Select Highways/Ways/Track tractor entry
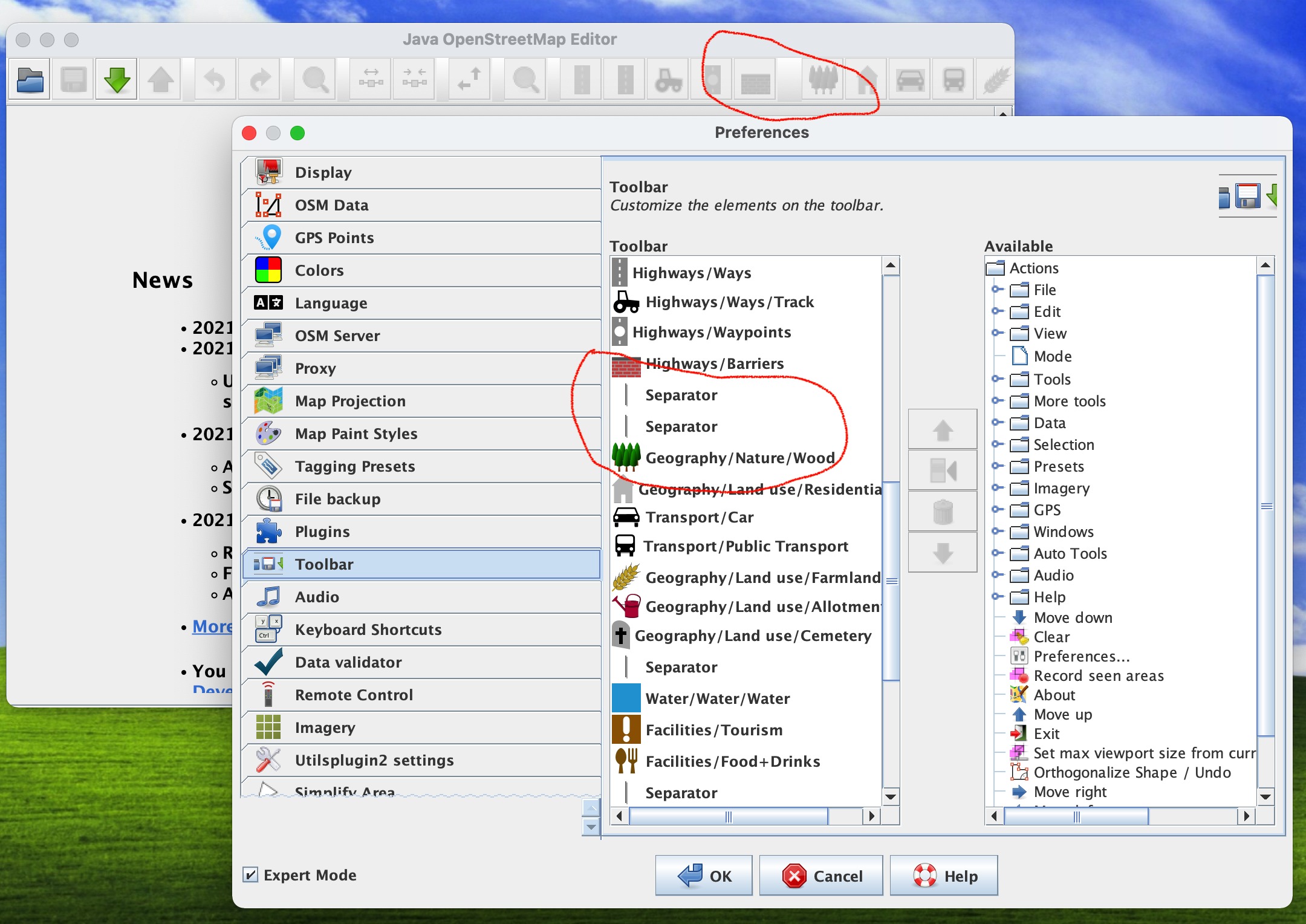This screenshot has width=1306, height=924. click(x=729, y=302)
